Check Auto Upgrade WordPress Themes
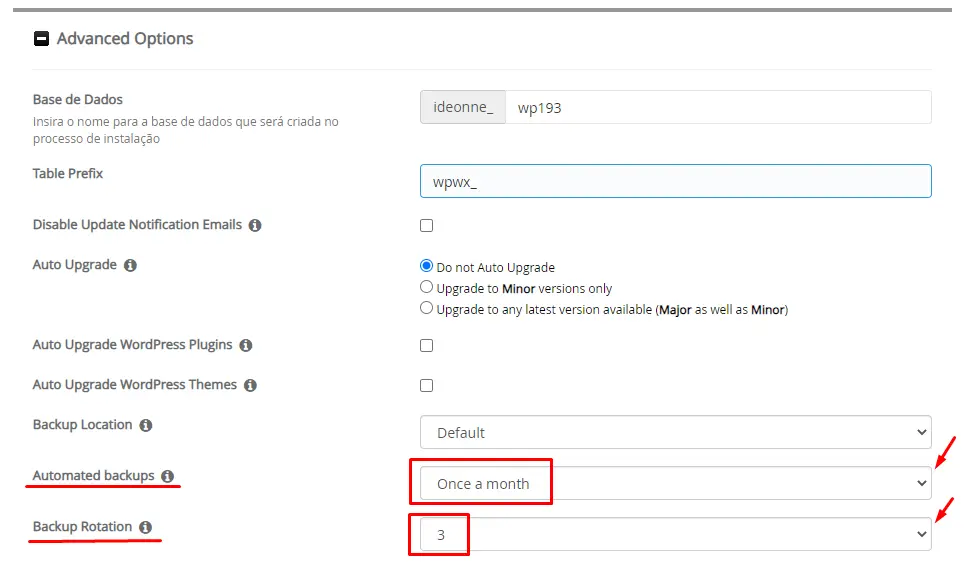This screenshot has width=975, height=588. [426, 385]
